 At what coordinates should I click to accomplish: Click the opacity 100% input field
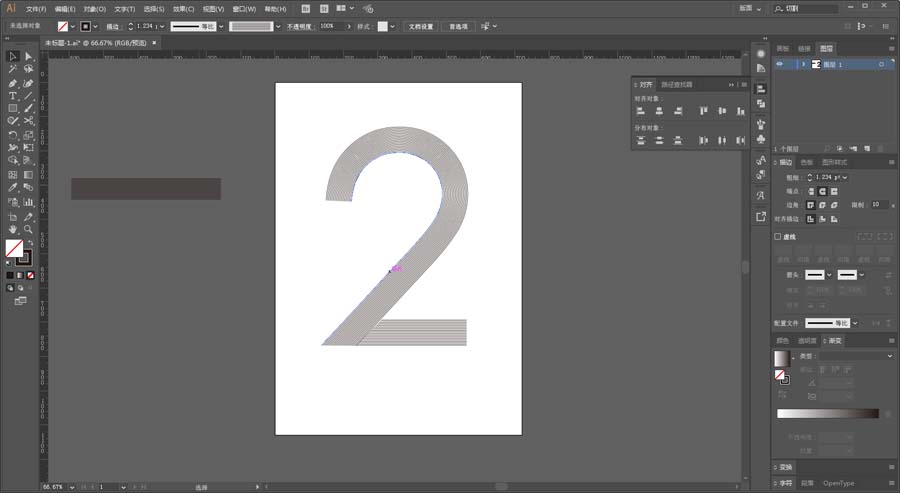332,26
